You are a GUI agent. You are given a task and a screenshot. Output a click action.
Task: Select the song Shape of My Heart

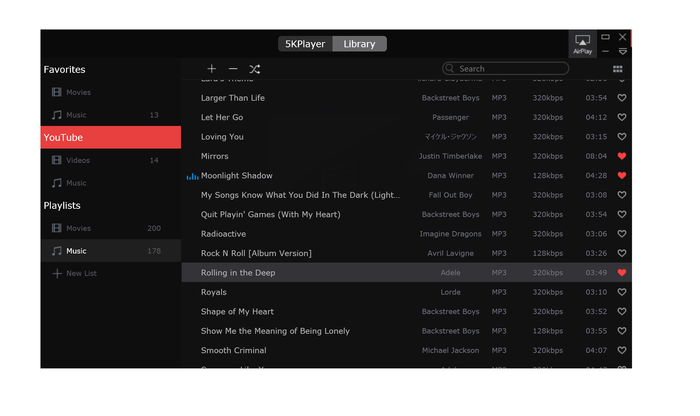tap(237, 312)
